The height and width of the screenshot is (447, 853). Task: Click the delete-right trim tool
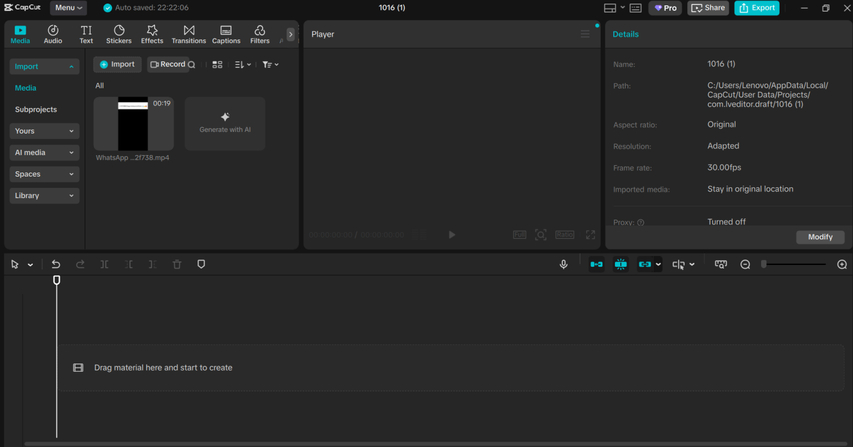pos(152,264)
